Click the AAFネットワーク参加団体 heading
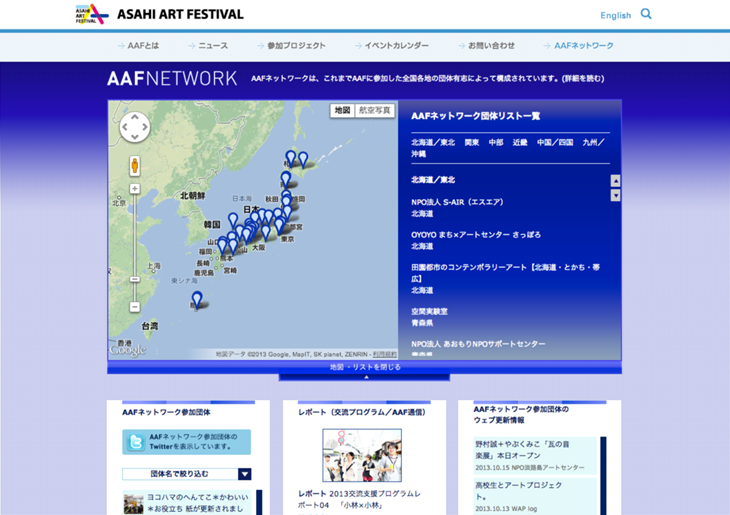 166,412
